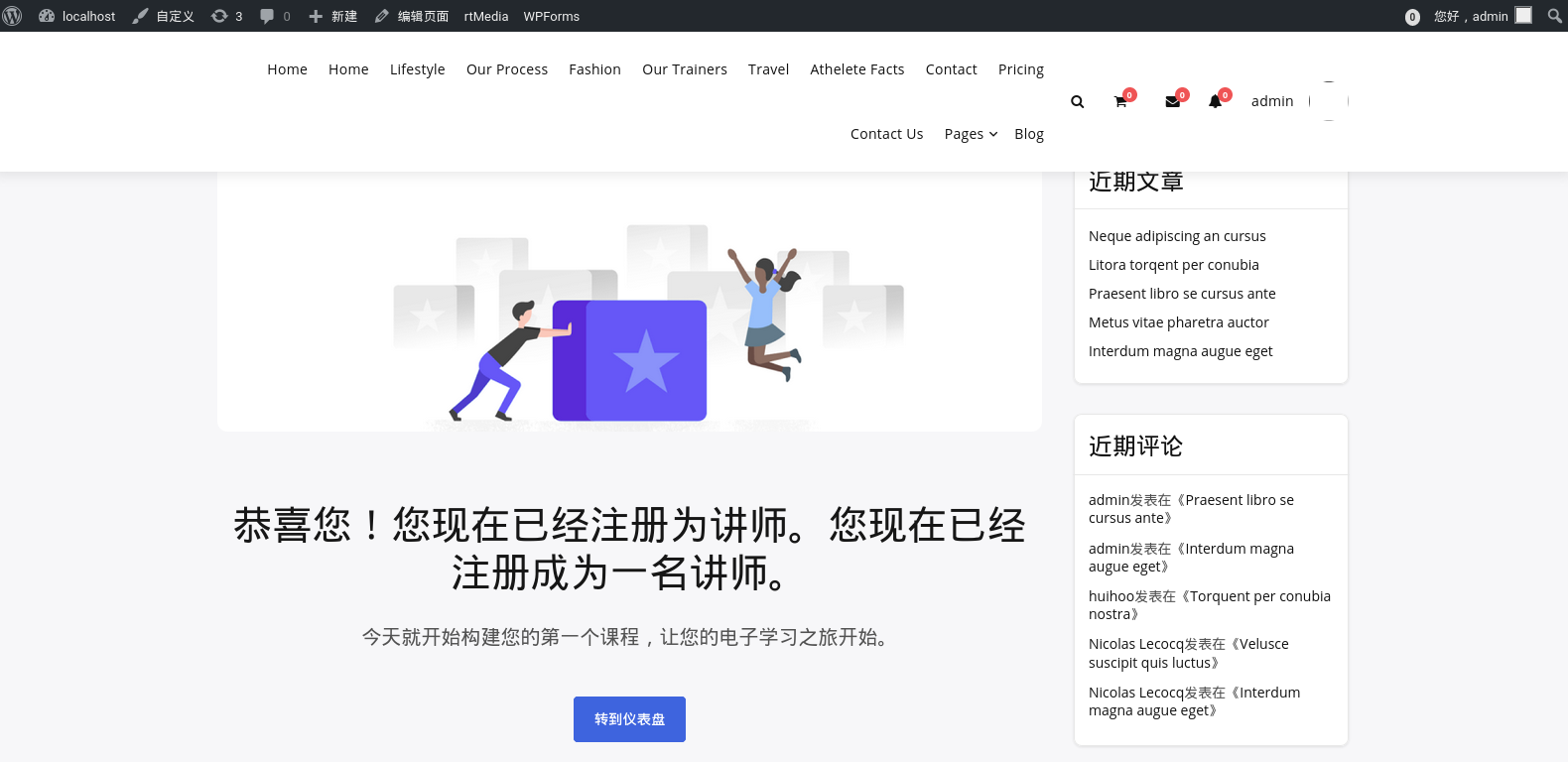Screen dimensions: 1568x762
Task: Open the updates icon showing 3
Action: coord(226,16)
